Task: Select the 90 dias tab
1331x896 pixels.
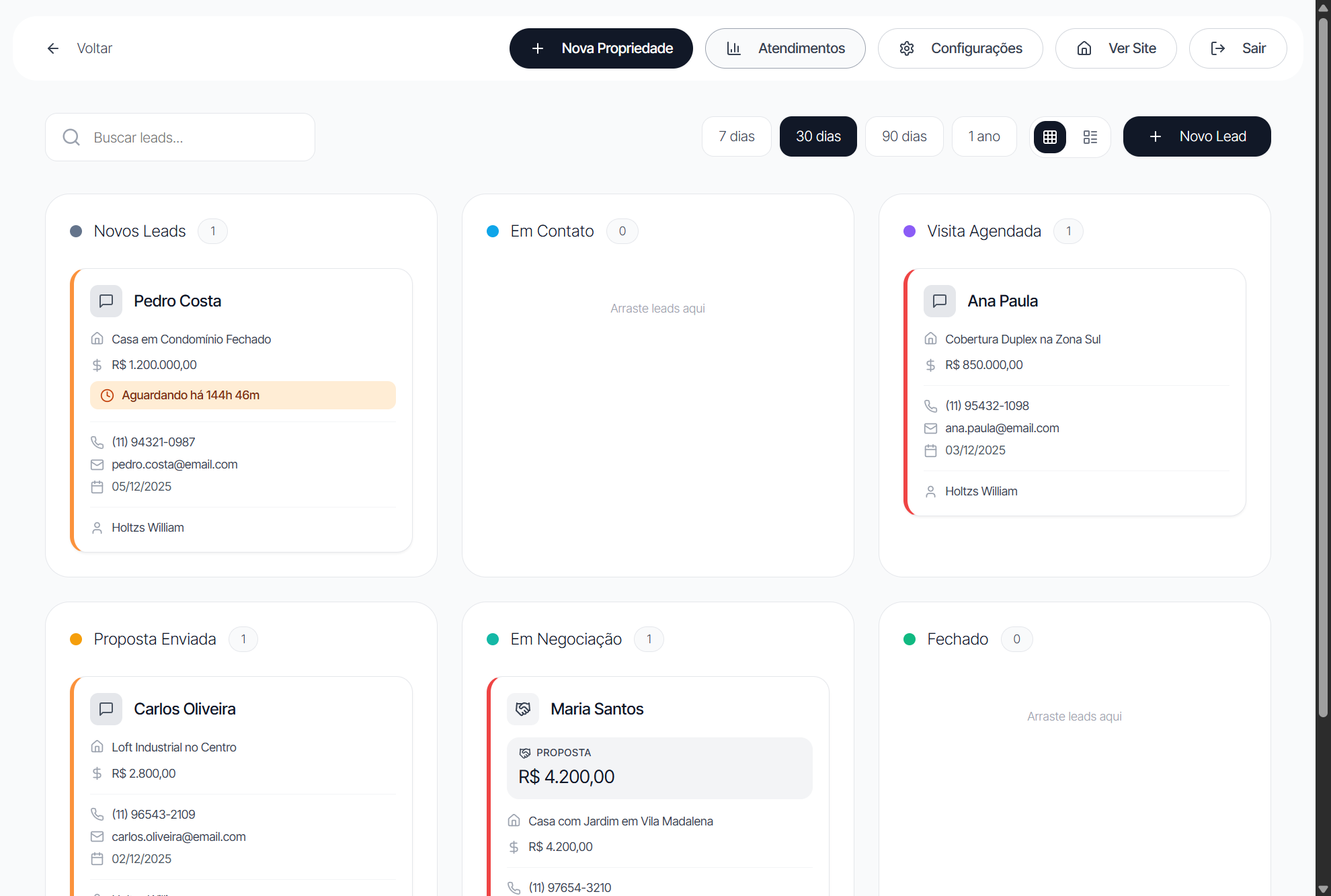Action: [903, 136]
